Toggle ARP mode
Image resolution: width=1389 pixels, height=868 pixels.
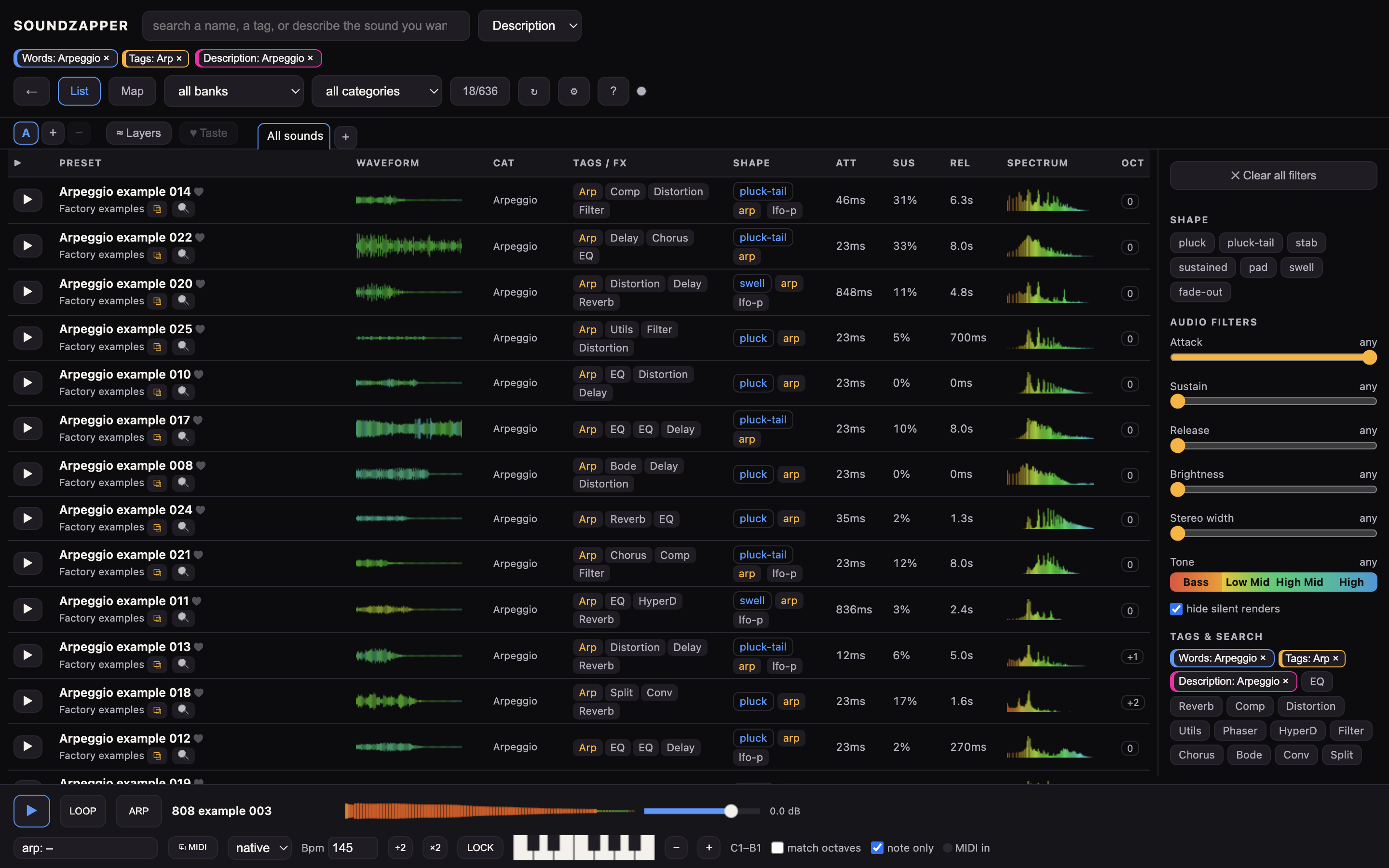(x=138, y=811)
